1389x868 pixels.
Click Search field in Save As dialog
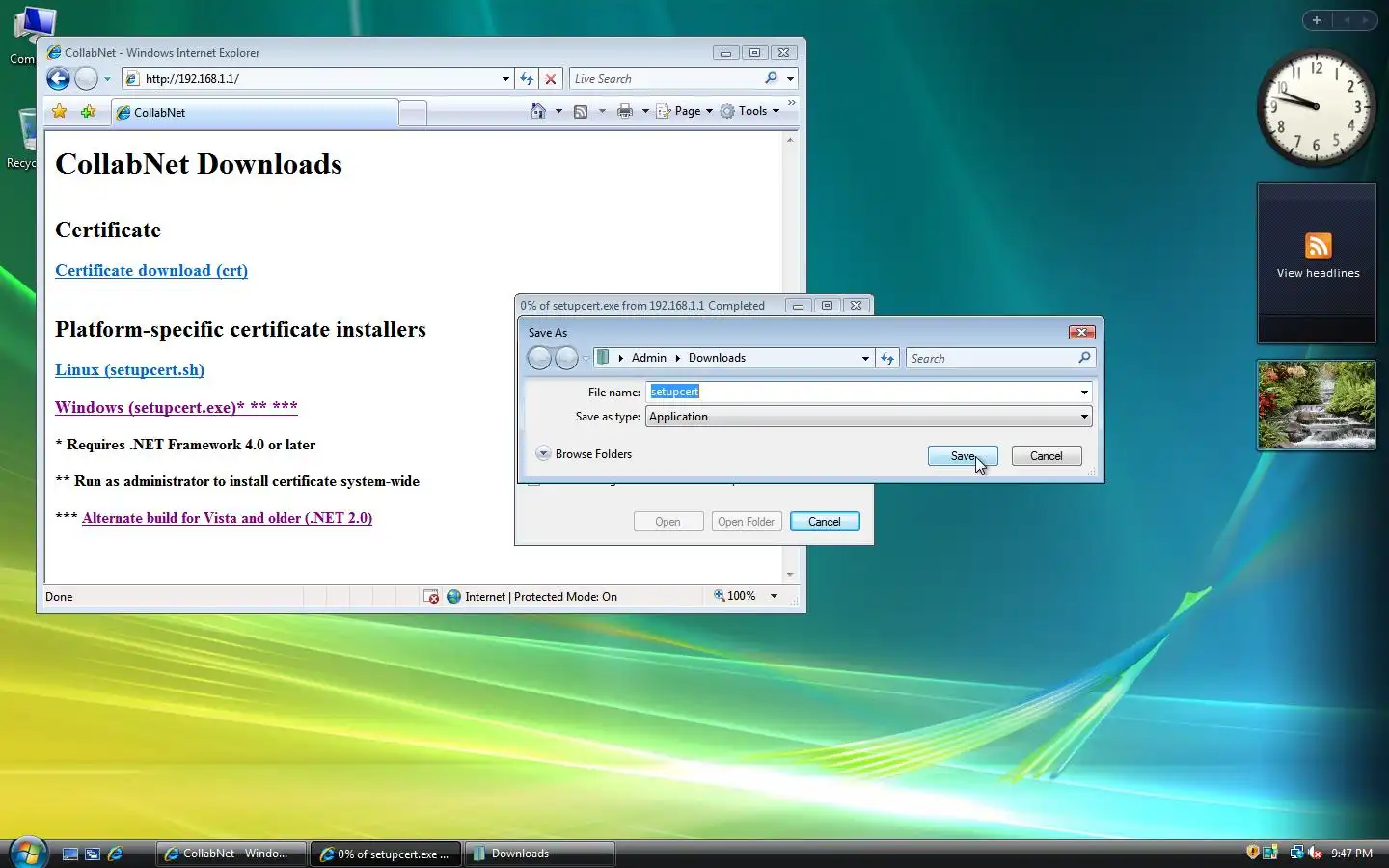point(991,358)
